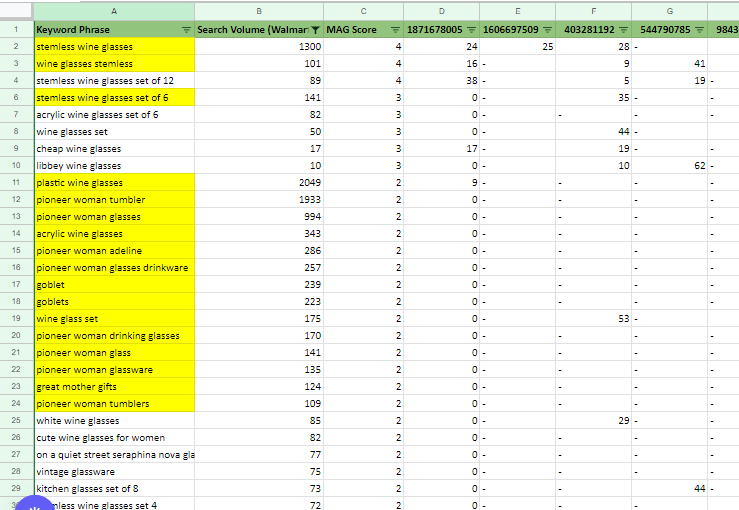Viewport: 739px width, 510px height.
Task: Click value 29 in white wine glasses row
Action: 593,420
